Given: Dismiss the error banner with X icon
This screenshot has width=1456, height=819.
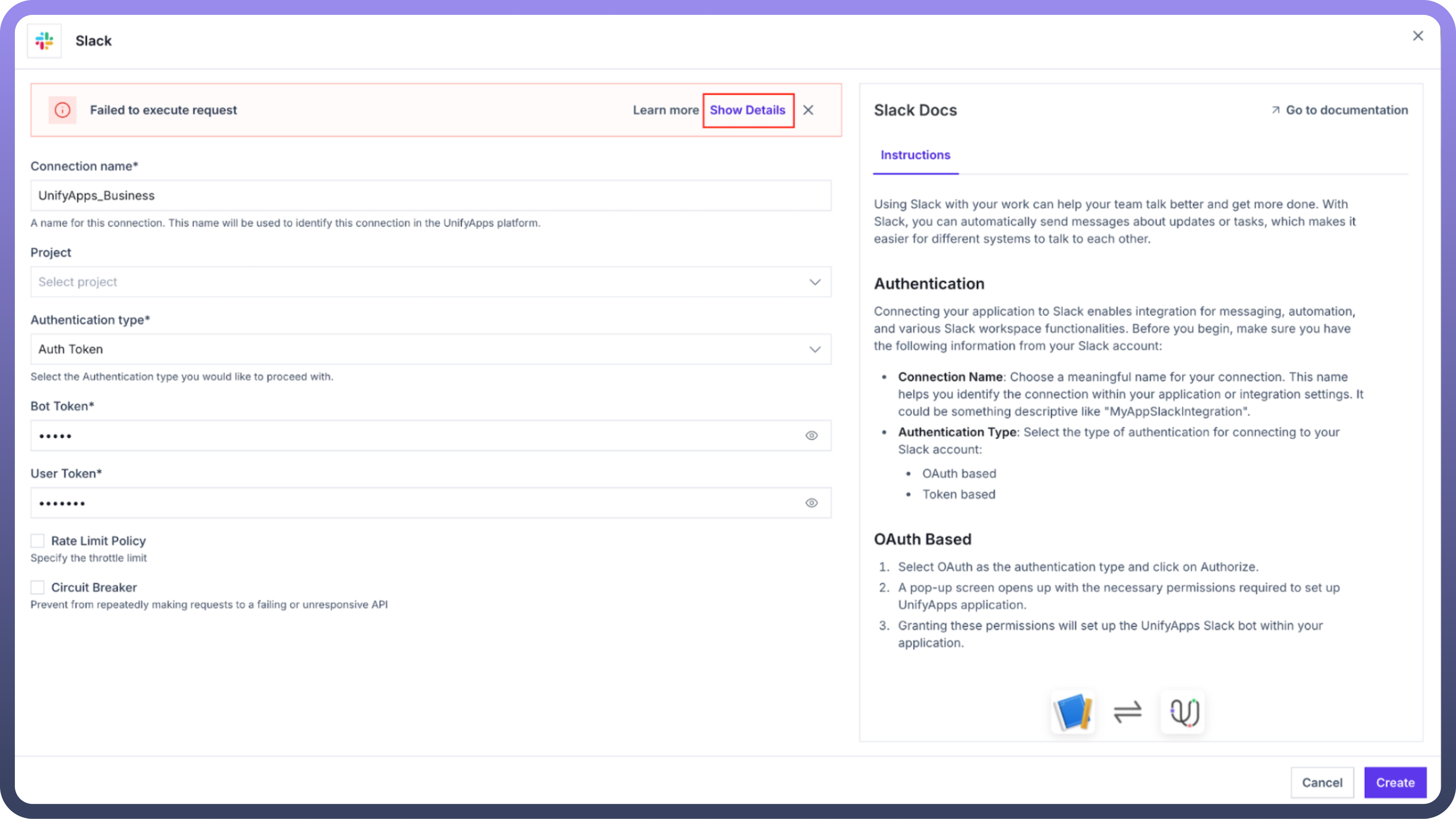Looking at the screenshot, I should pyautogui.click(x=808, y=110).
